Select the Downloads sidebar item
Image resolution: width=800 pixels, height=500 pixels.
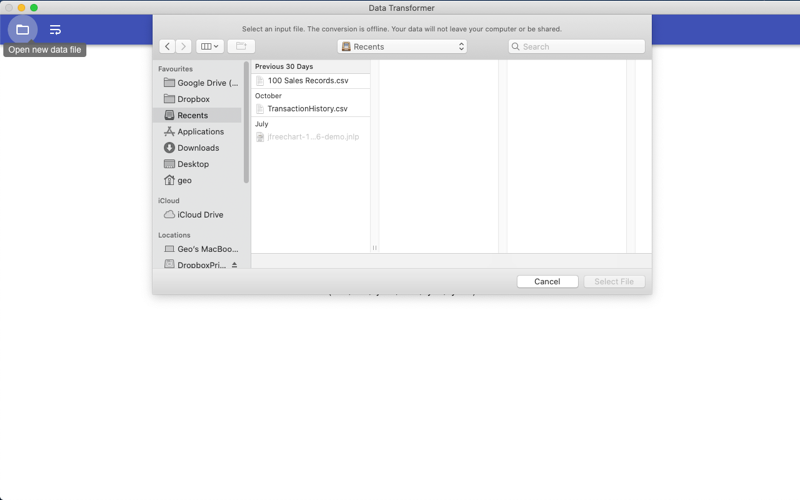[197, 147]
